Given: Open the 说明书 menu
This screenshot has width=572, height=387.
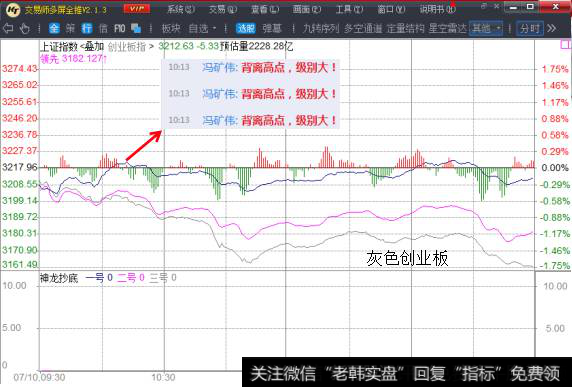Looking at the screenshot, I should coord(437,9).
